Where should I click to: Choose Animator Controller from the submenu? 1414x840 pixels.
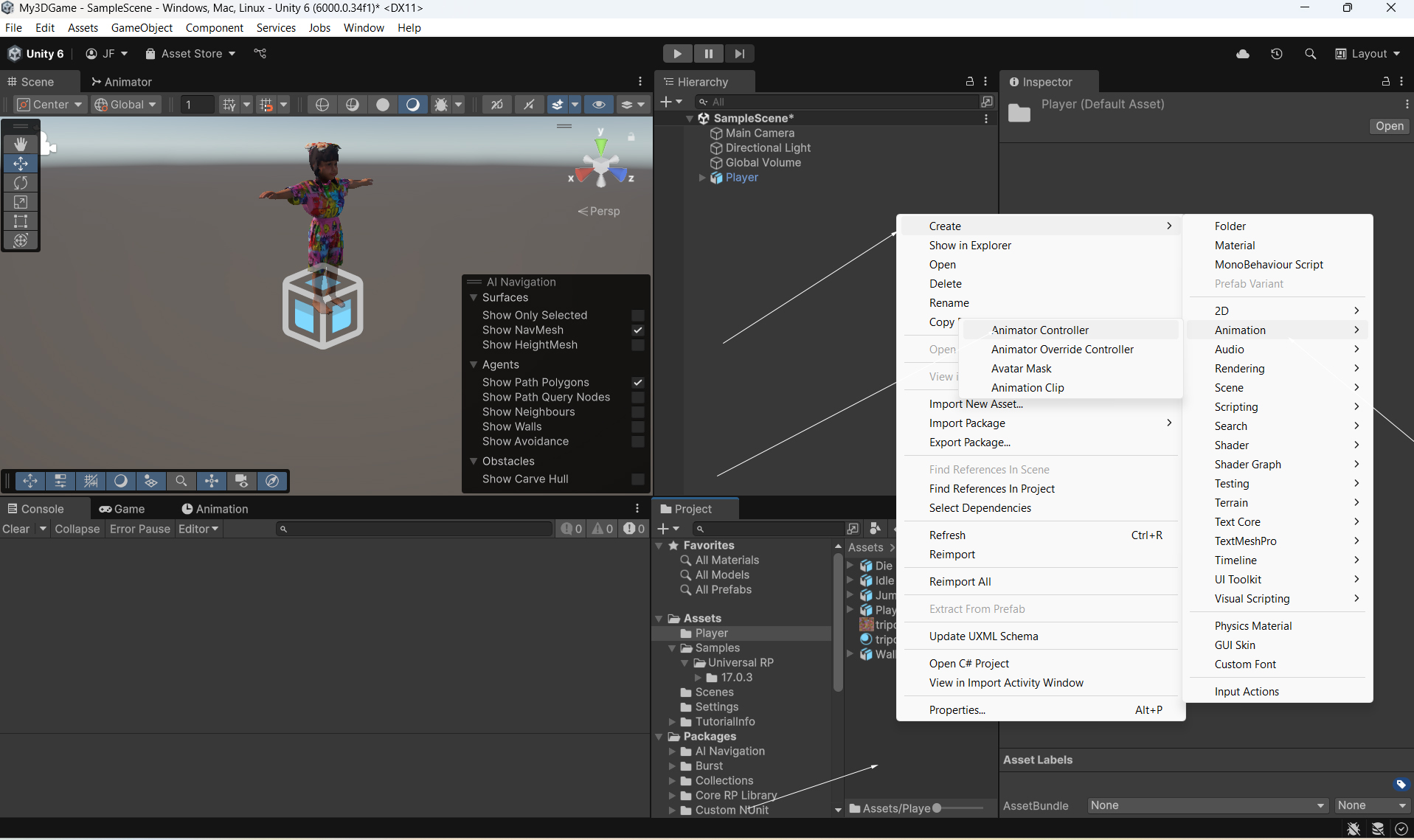[x=1039, y=330]
